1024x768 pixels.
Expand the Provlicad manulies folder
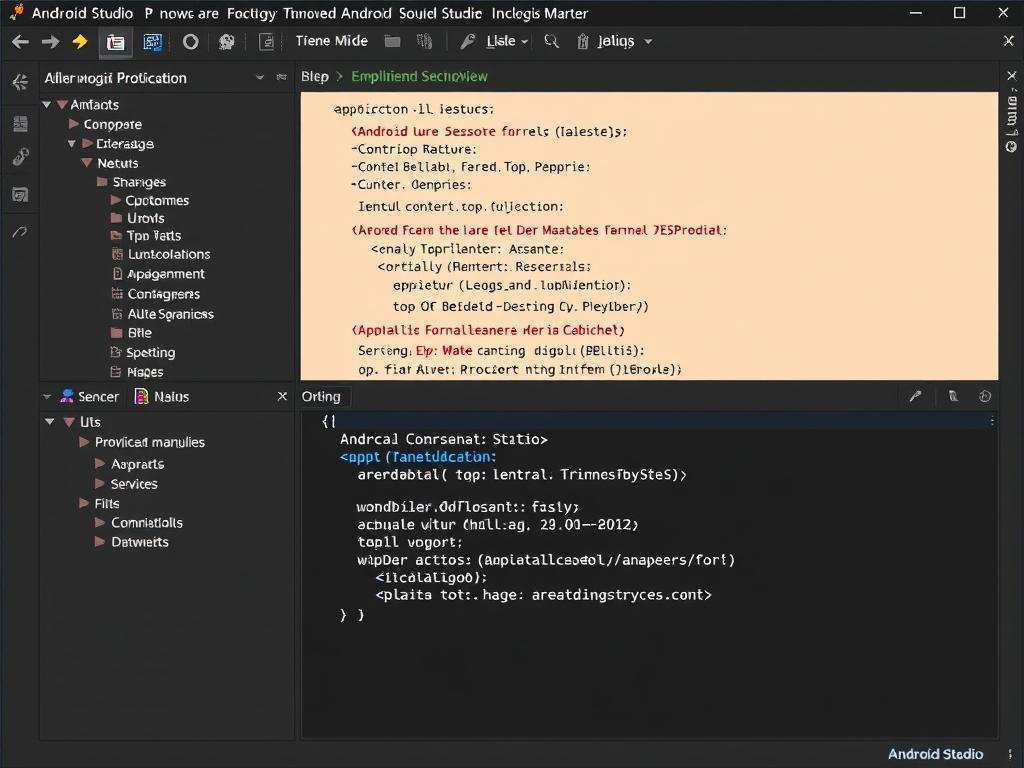pyautogui.click(x=85, y=442)
